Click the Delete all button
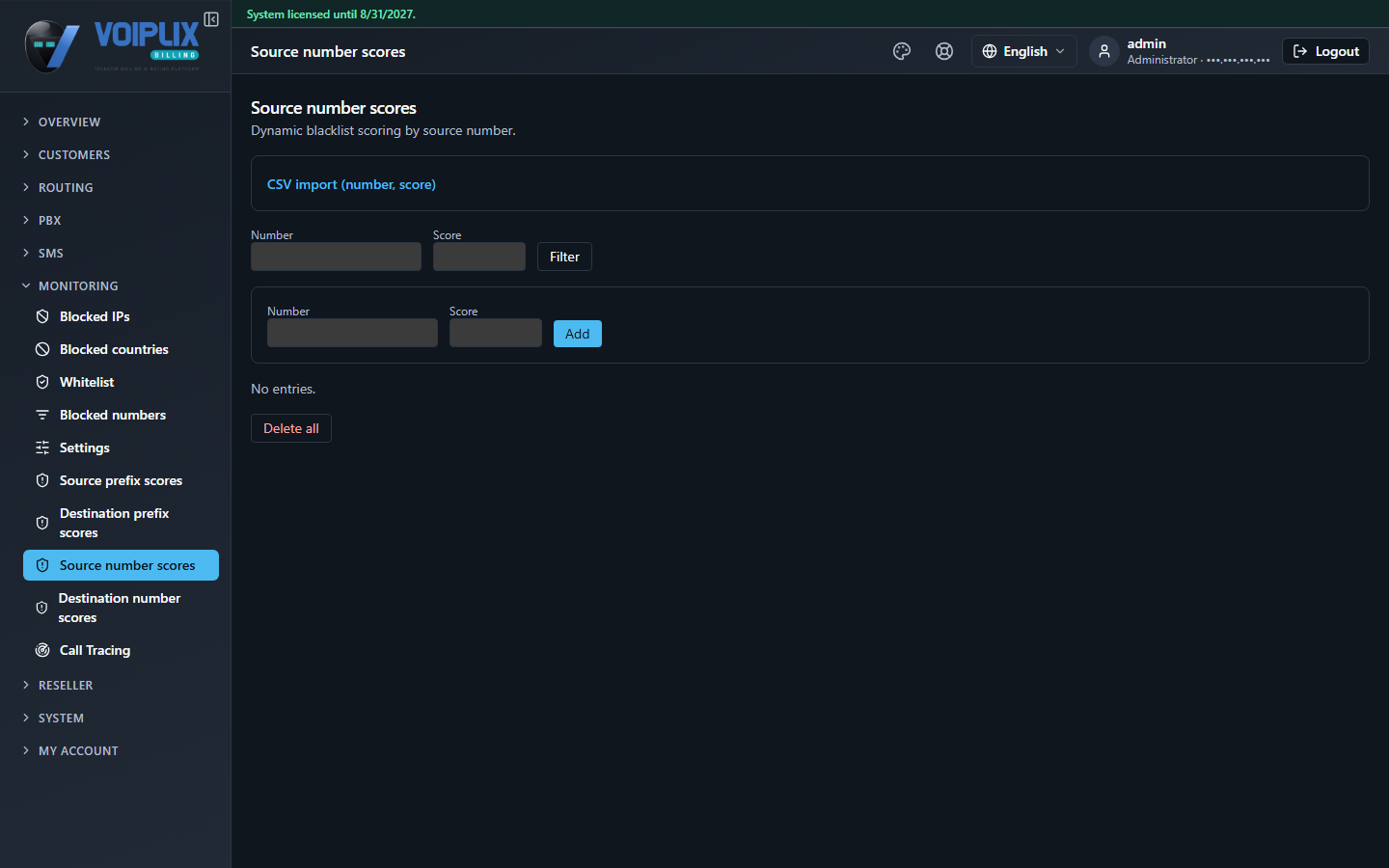This screenshot has width=1389, height=868. coord(291,428)
